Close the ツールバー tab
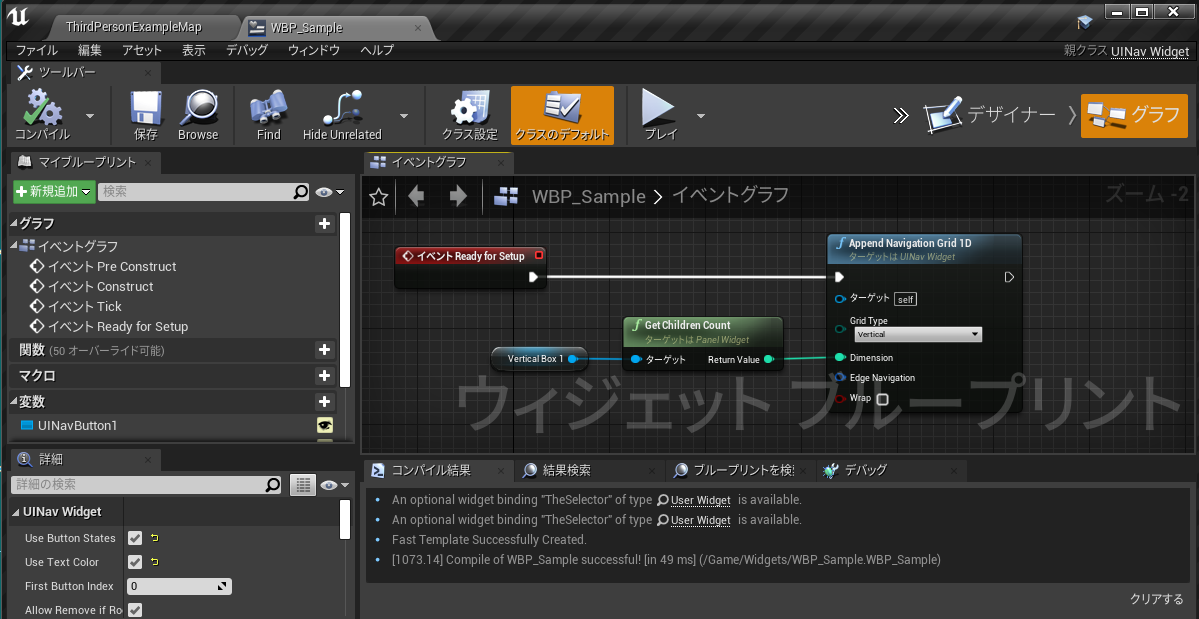 pos(148,73)
